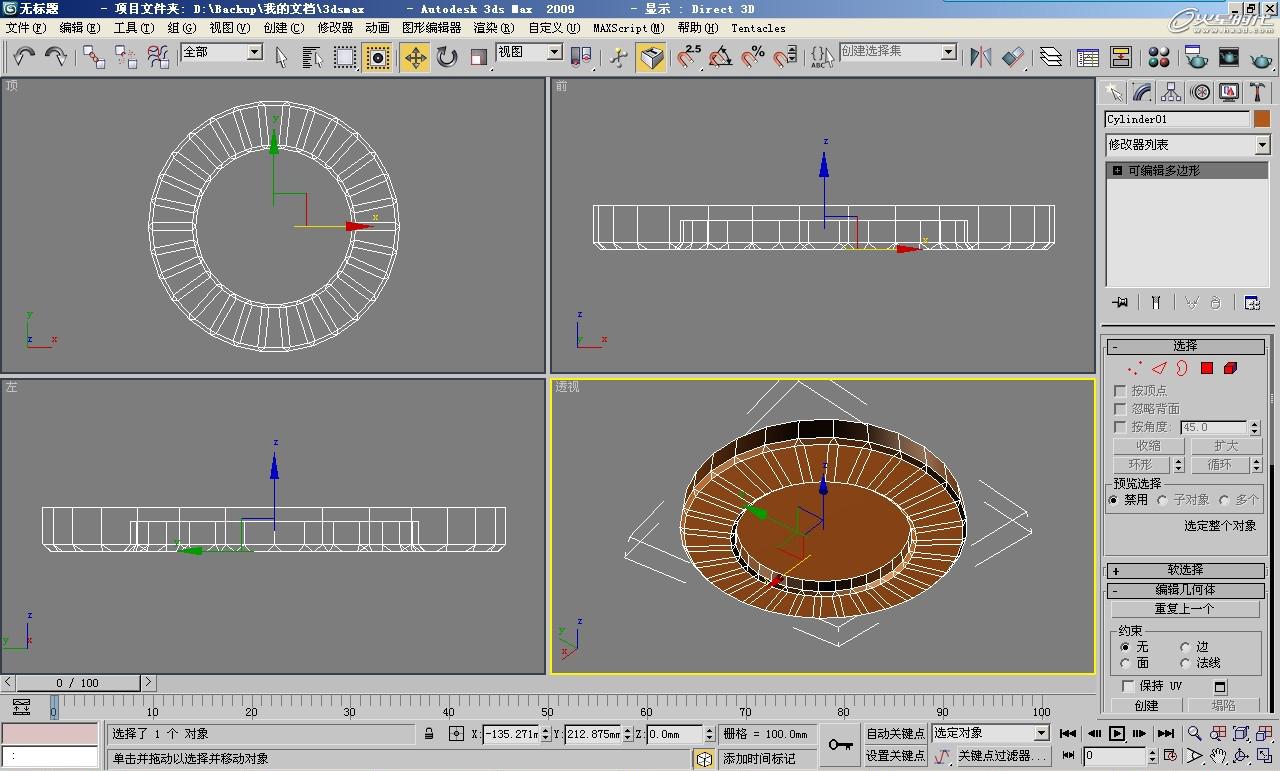Open the Select by Name tool
Screen dimensions: 1280x771
[312, 57]
